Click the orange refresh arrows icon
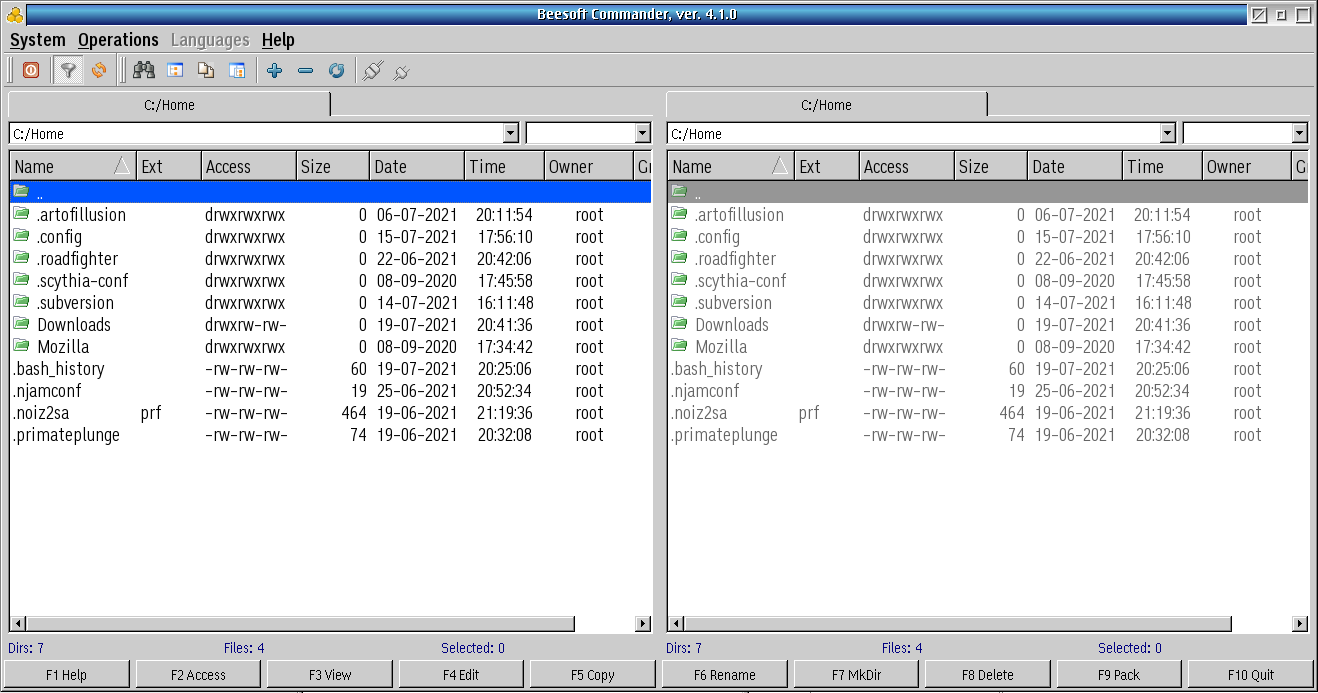1318x693 pixels. pos(98,70)
